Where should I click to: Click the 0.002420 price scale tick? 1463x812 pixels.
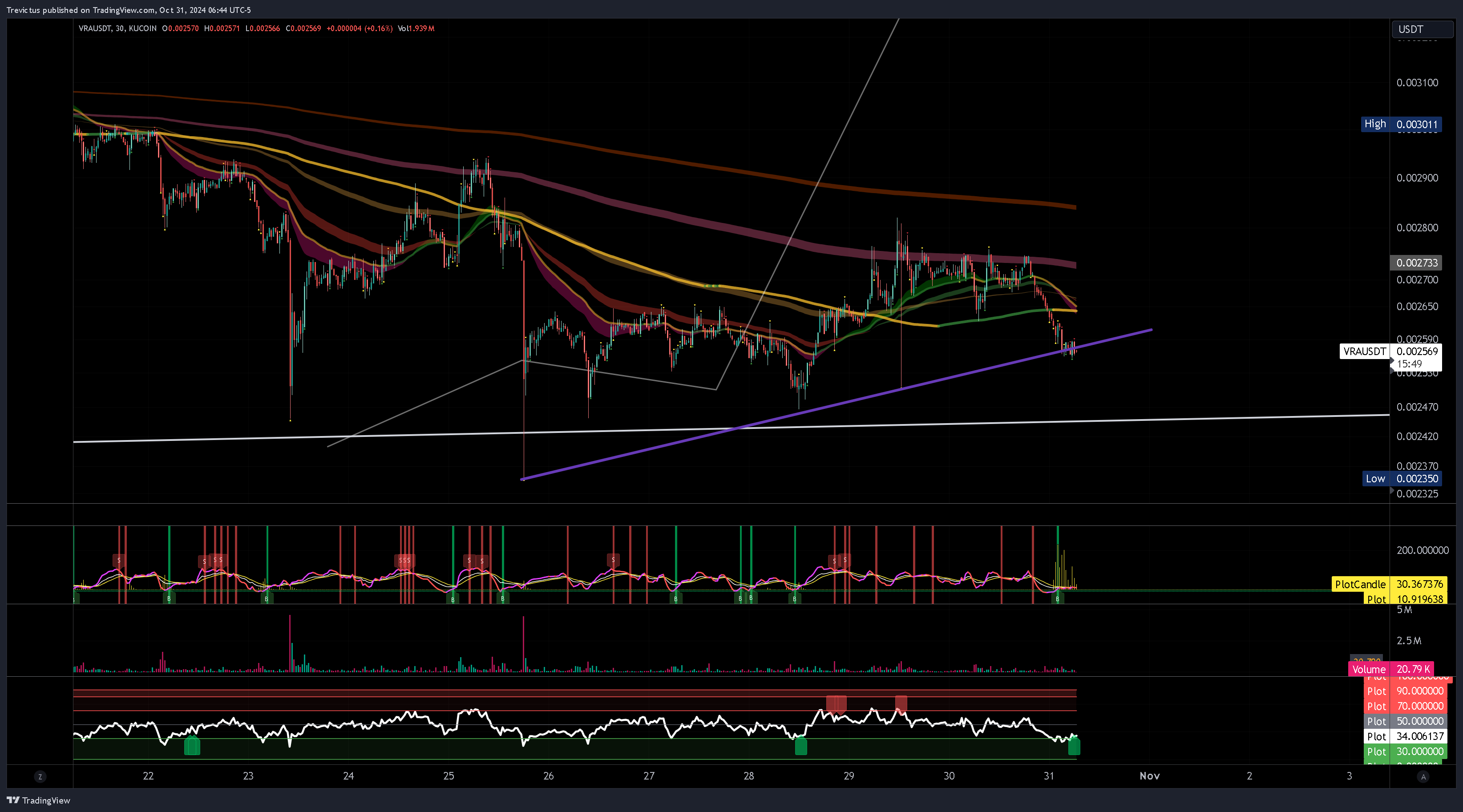pyautogui.click(x=1417, y=436)
